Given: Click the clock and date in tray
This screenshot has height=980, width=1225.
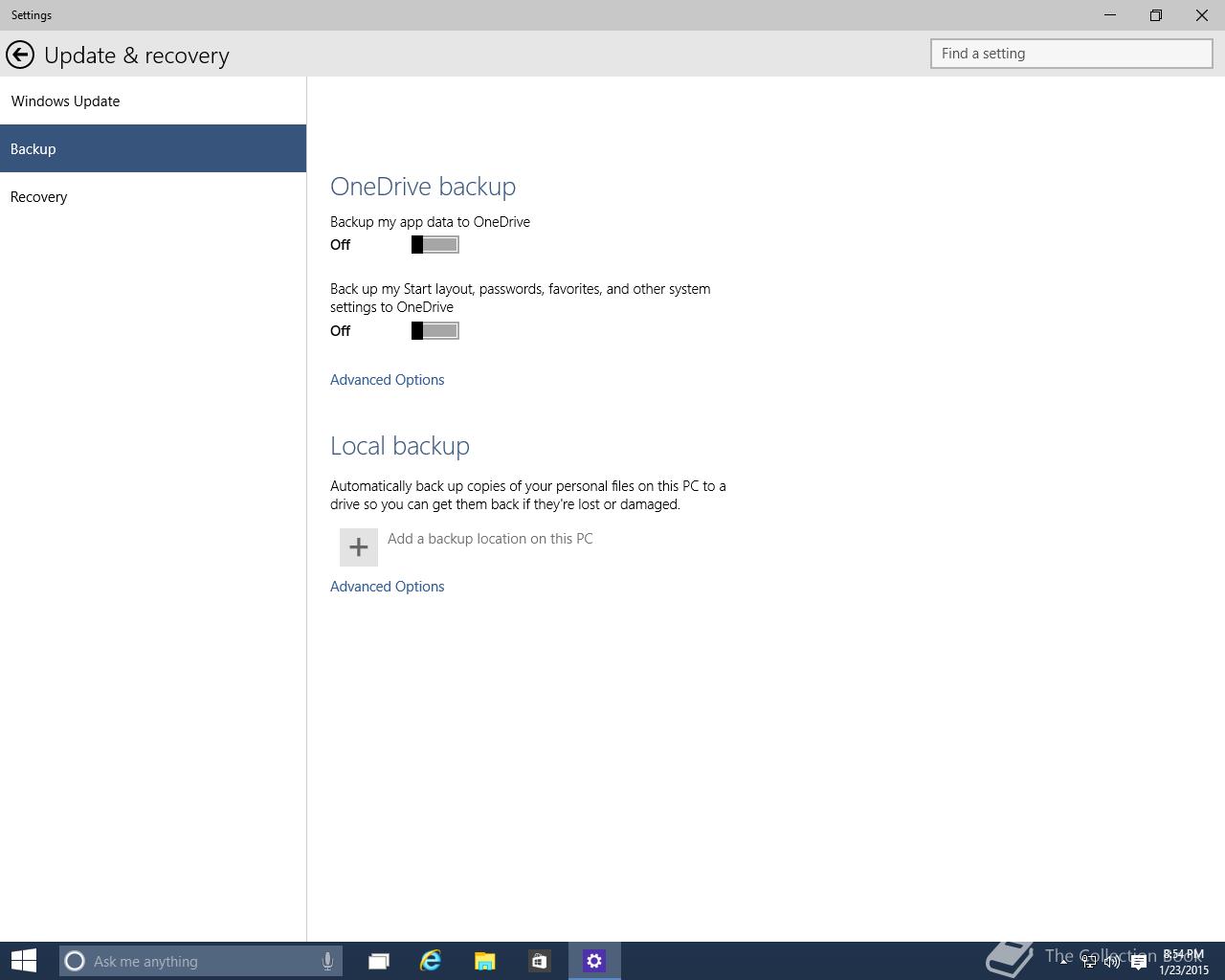Looking at the screenshot, I should click(1184, 962).
